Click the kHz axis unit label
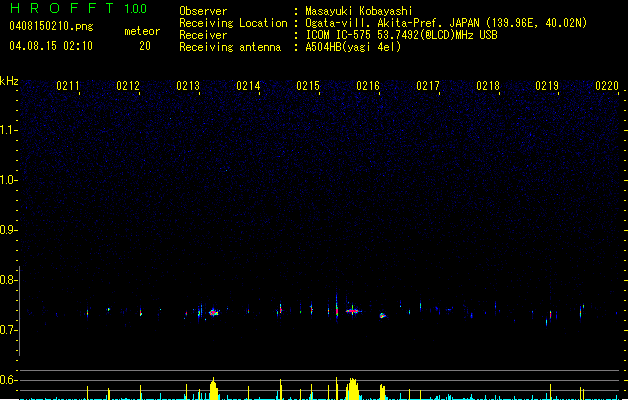Image resolution: width=629 pixels, height=400 pixels. pyautogui.click(x=9, y=81)
